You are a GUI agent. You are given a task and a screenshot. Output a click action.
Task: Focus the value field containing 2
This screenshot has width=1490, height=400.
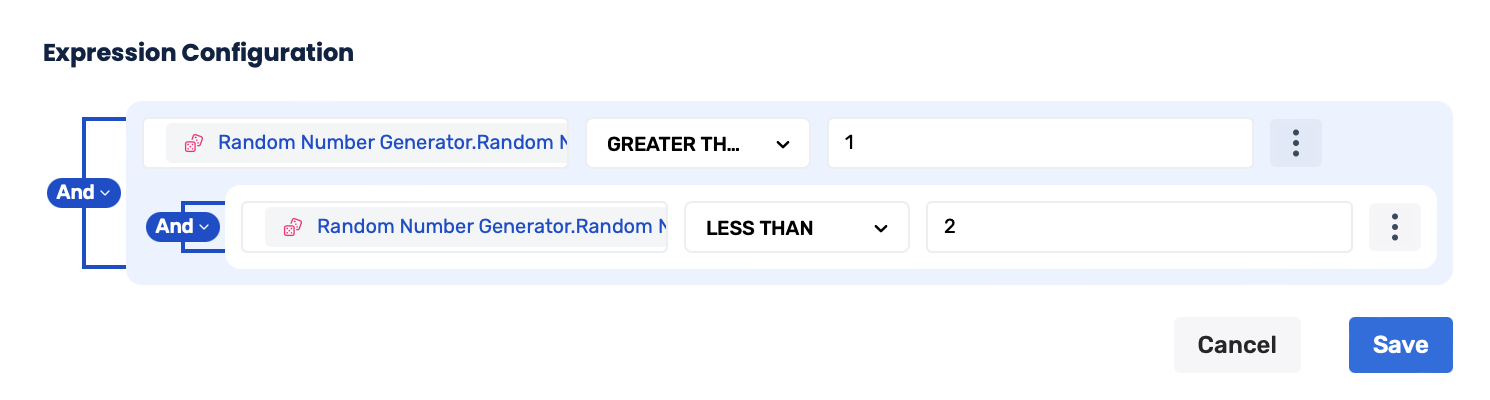point(1139,228)
